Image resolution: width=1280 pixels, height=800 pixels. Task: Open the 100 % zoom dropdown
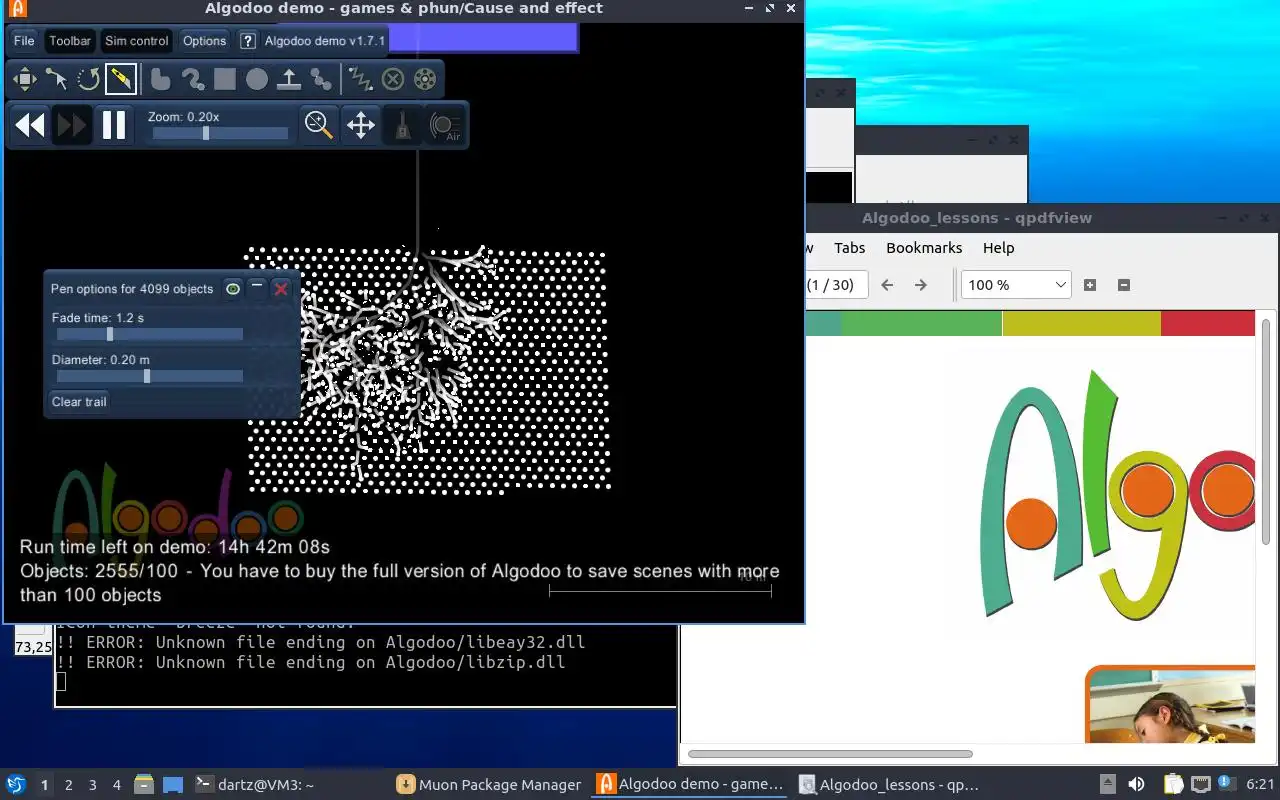click(x=1016, y=285)
